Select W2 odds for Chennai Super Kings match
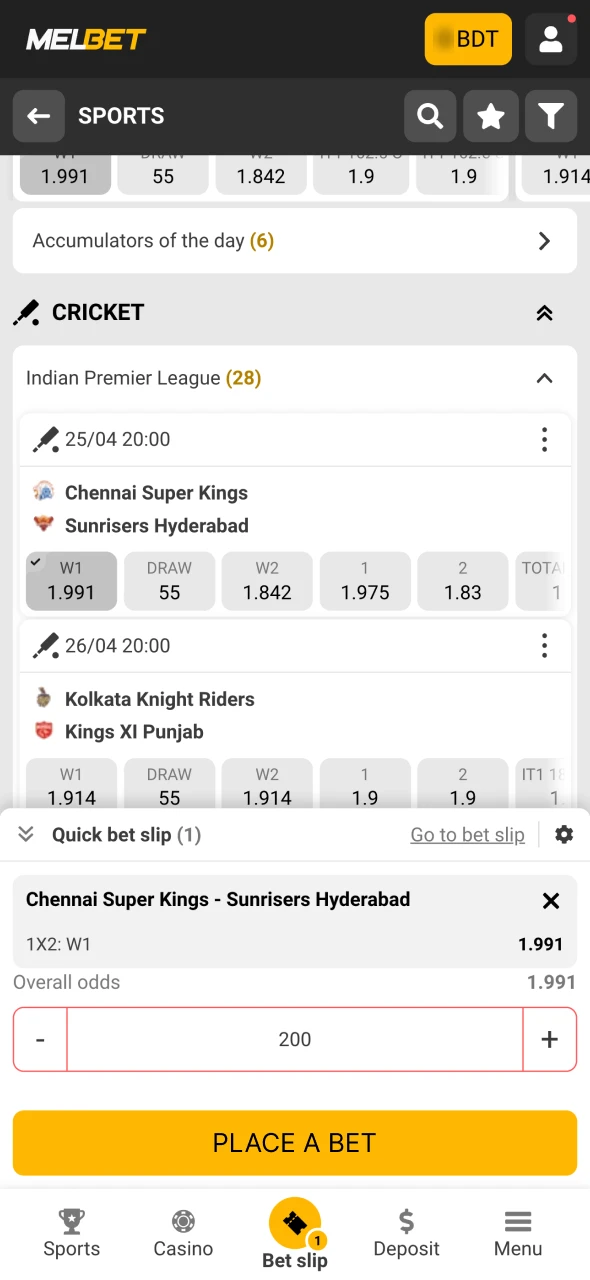 pos(267,580)
